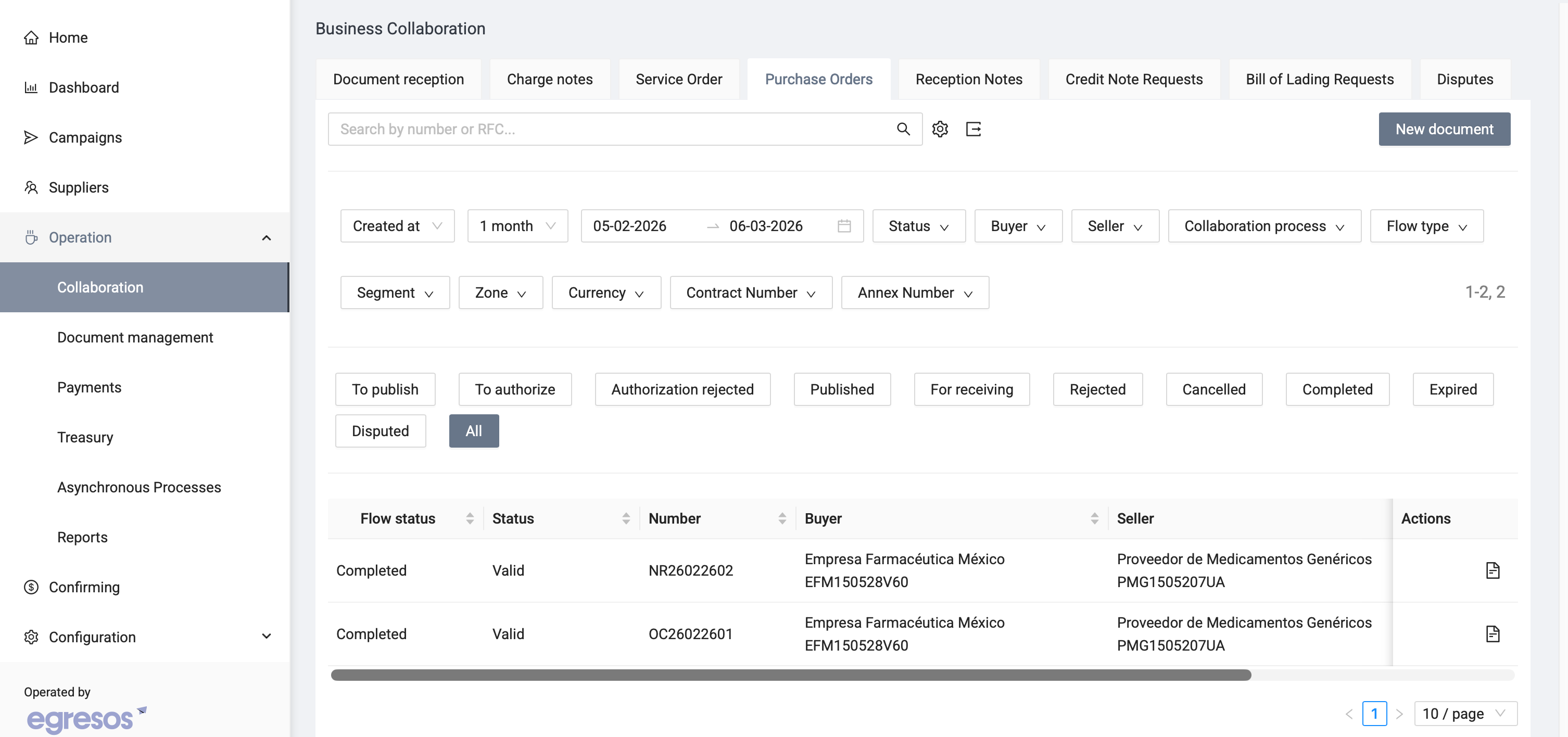Open document icon for NR26022602 row

(x=1492, y=570)
